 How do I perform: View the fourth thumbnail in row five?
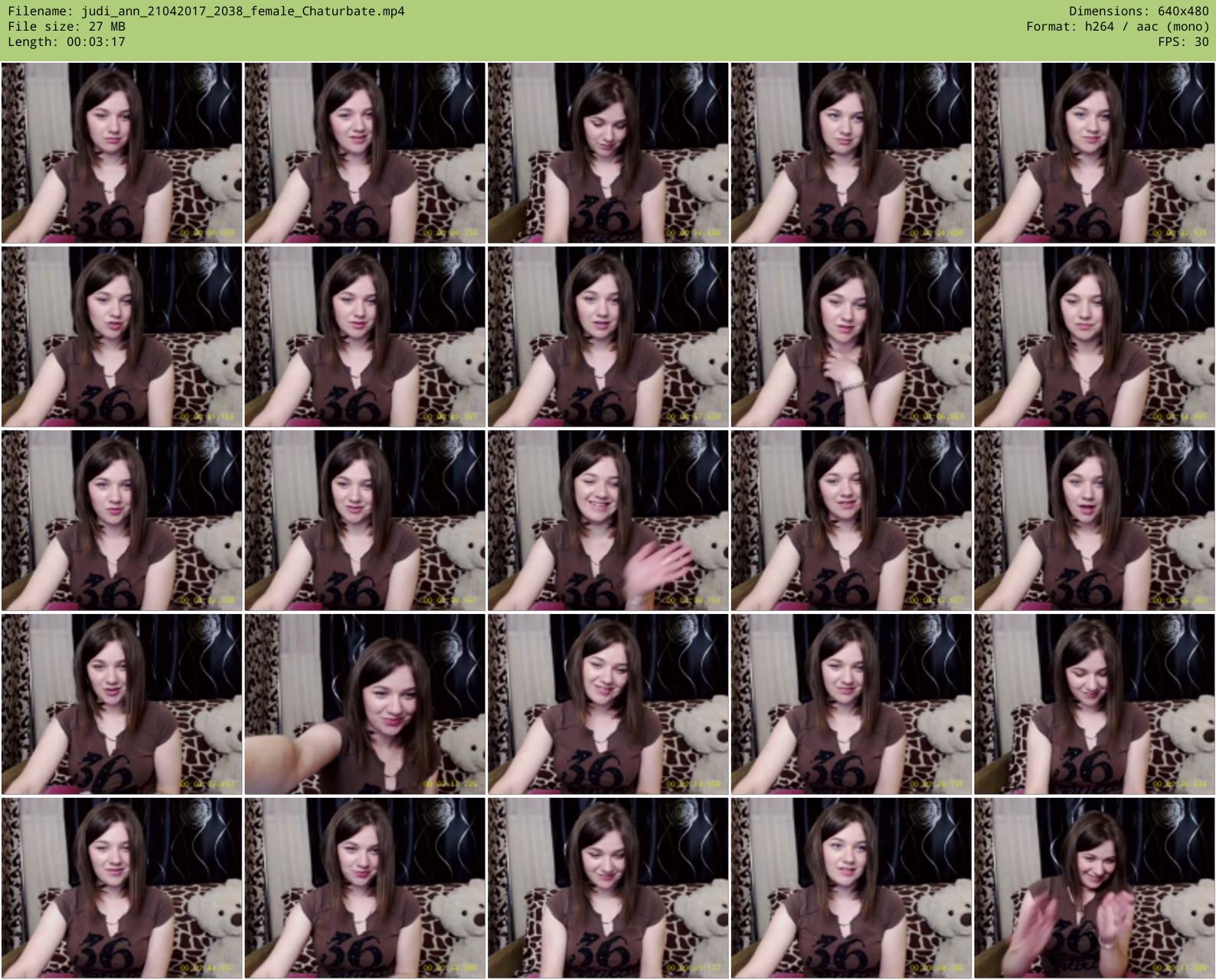[x=851, y=888]
